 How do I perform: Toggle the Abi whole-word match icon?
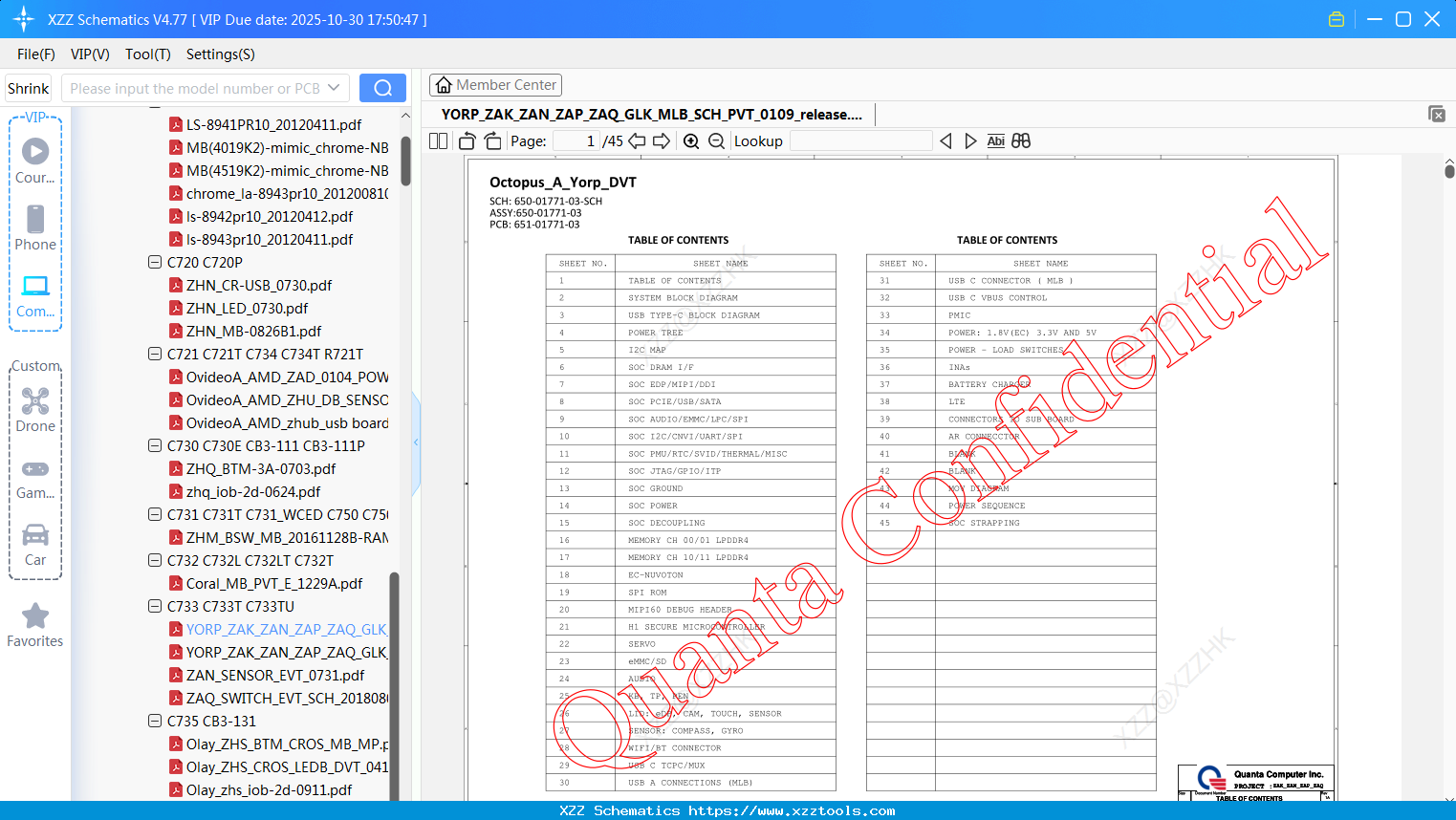[x=995, y=141]
